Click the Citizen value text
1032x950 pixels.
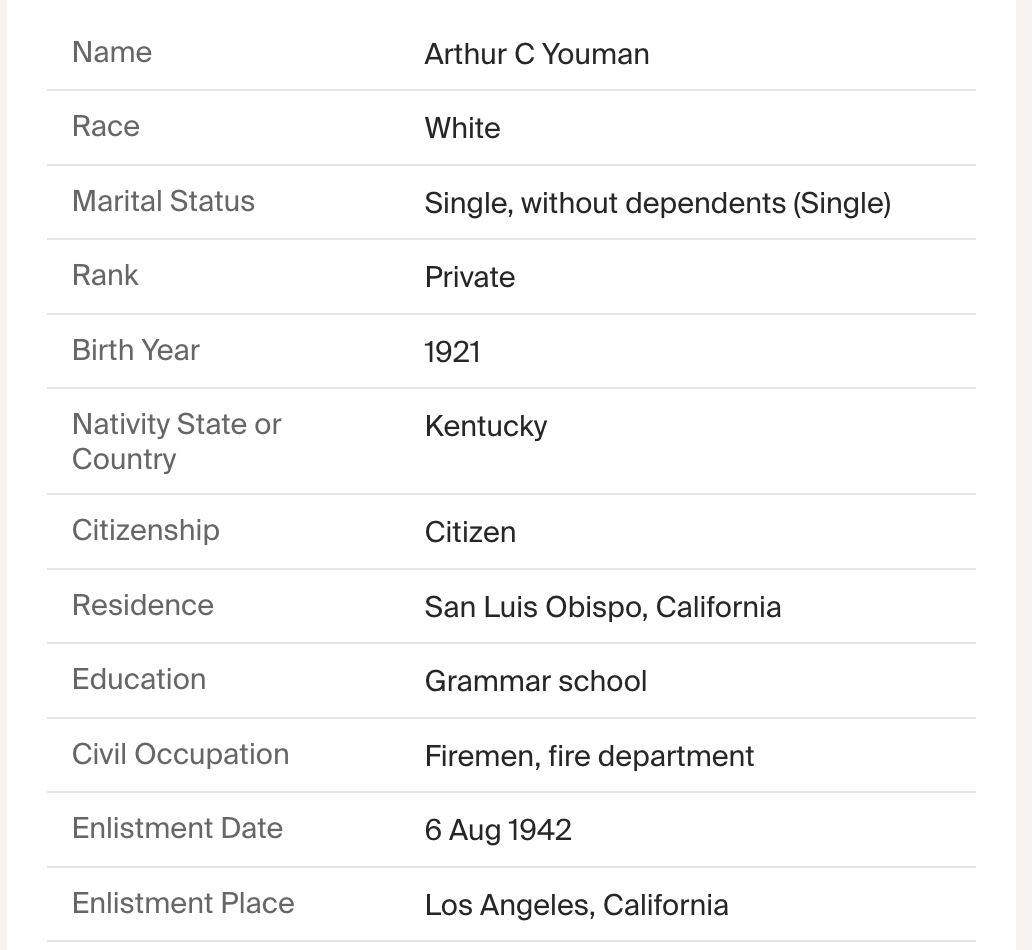[470, 532]
